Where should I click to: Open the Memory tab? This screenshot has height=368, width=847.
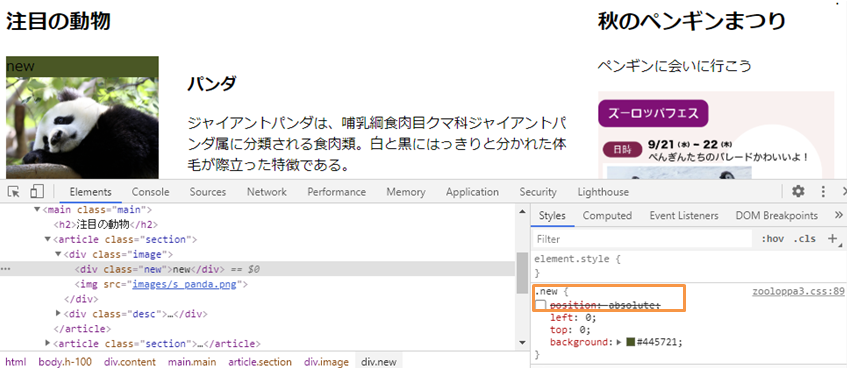click(405, 192)
